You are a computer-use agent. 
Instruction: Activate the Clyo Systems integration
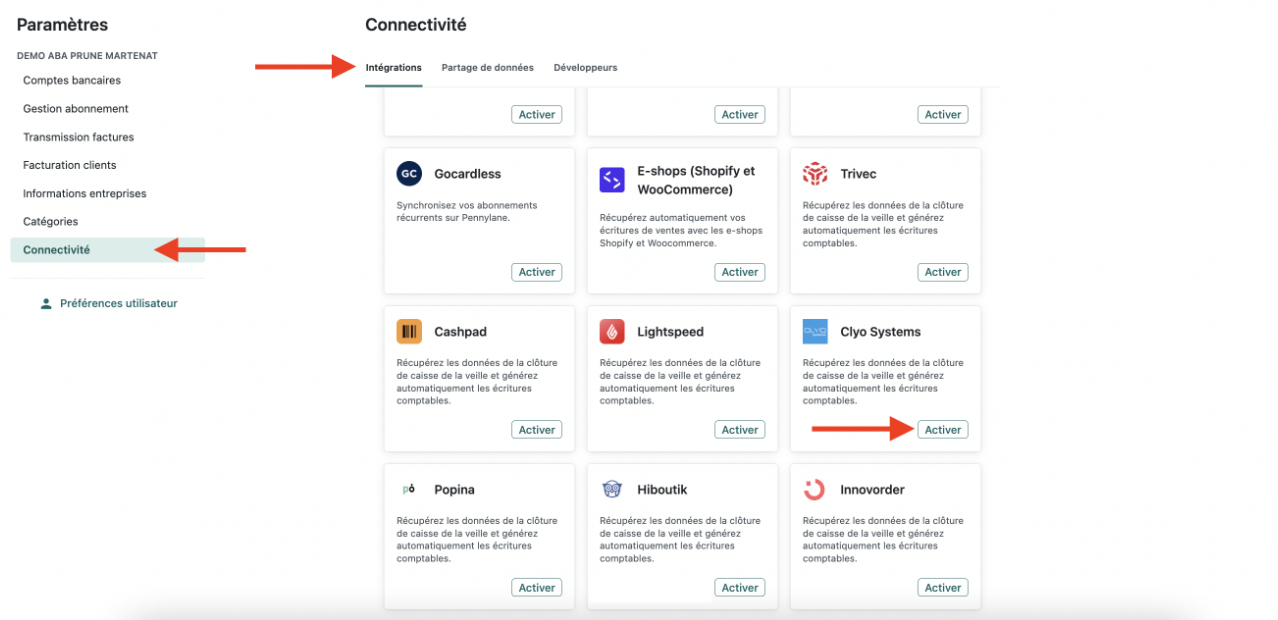[943, 430]
